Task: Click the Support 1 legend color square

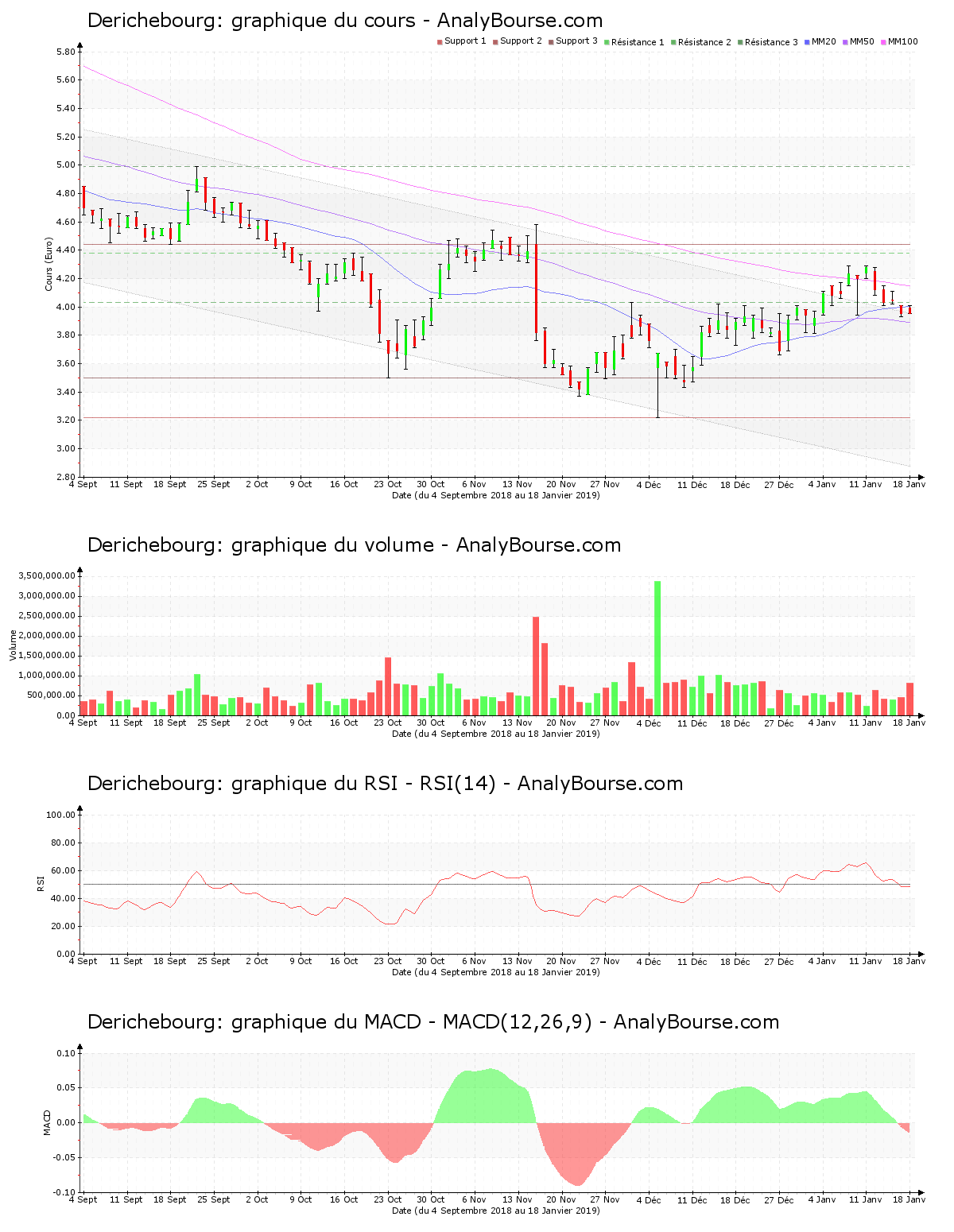Action: point(440,42)
